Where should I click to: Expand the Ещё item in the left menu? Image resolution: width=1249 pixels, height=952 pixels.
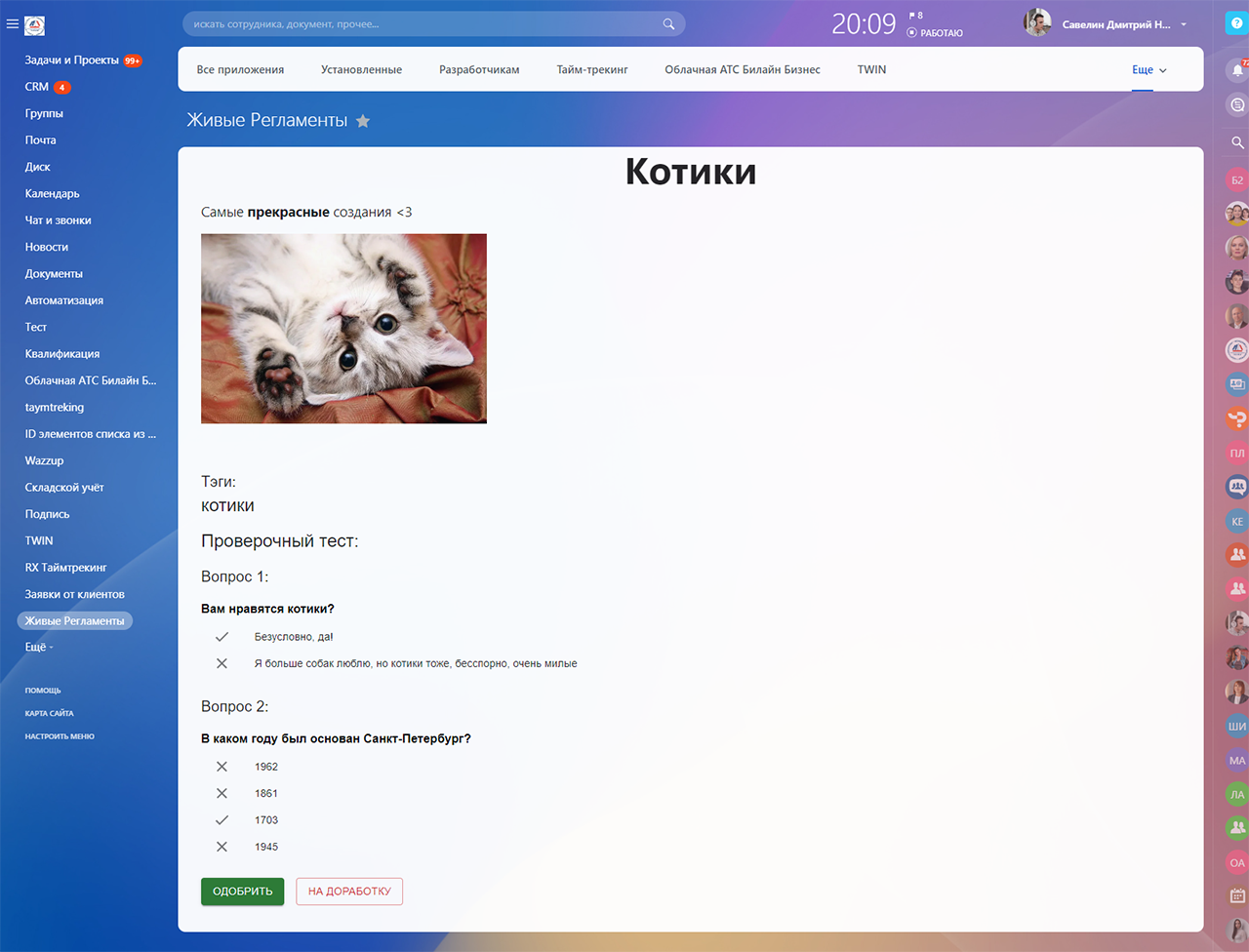[39, 647]
